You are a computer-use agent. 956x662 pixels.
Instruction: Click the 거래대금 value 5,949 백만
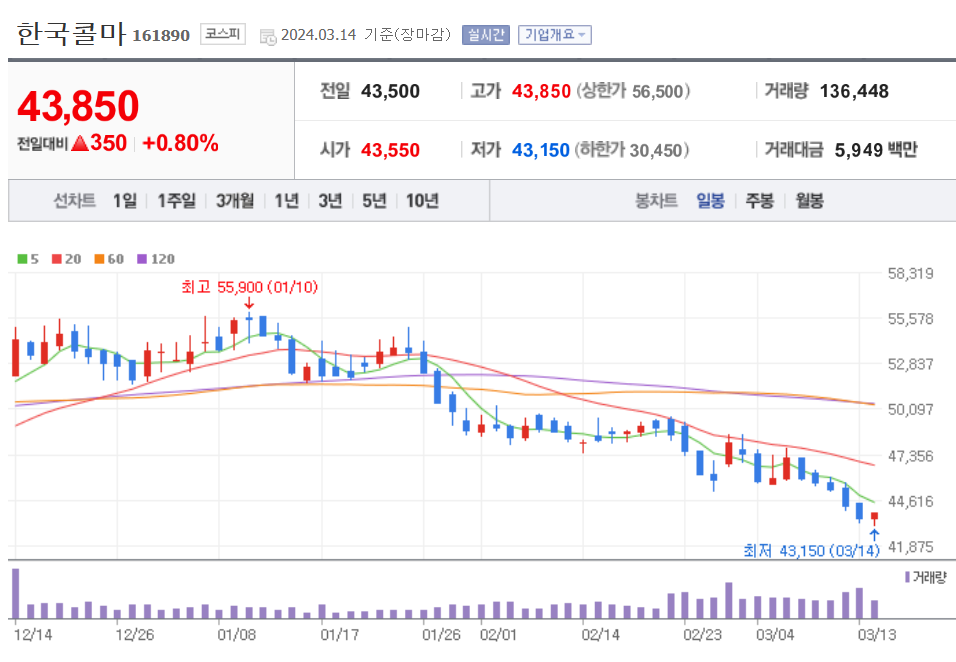pos(876,150)
